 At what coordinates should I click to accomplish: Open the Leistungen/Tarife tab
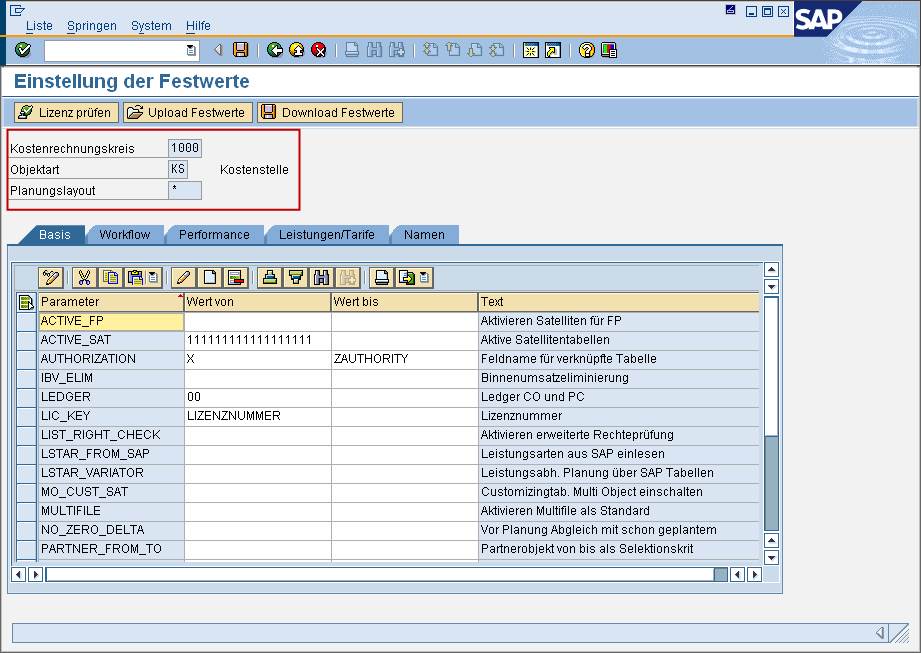(326, 235)
